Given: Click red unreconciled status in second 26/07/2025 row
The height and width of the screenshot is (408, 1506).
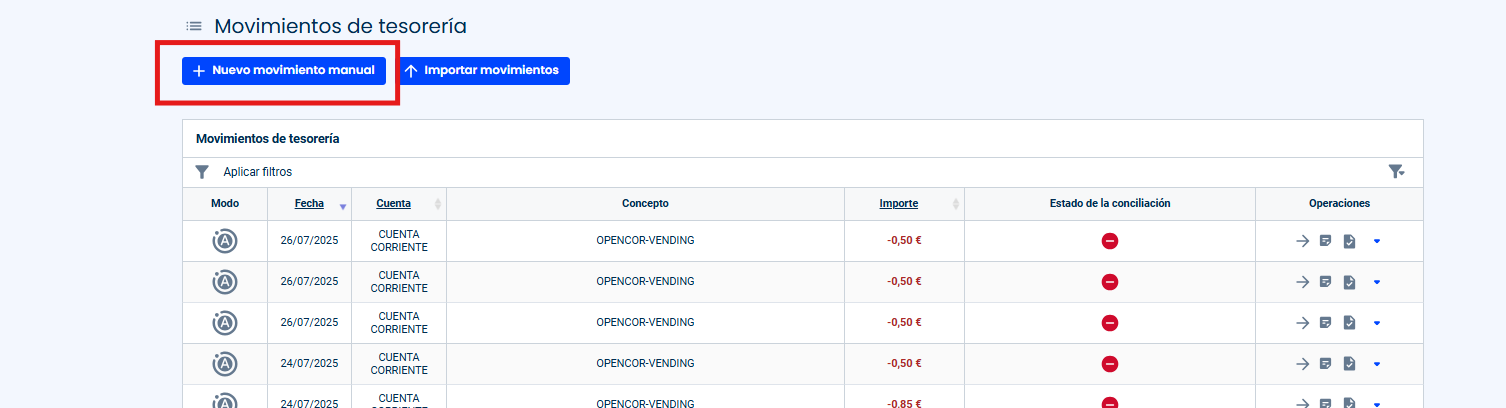Looking at the screenshot, I should [1110, 282].
